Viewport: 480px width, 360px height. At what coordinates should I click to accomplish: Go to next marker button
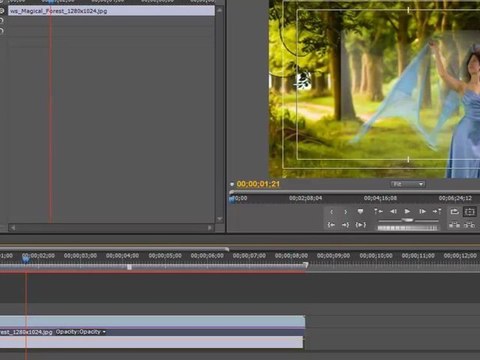pyautogui.click(x=437, y=211)
